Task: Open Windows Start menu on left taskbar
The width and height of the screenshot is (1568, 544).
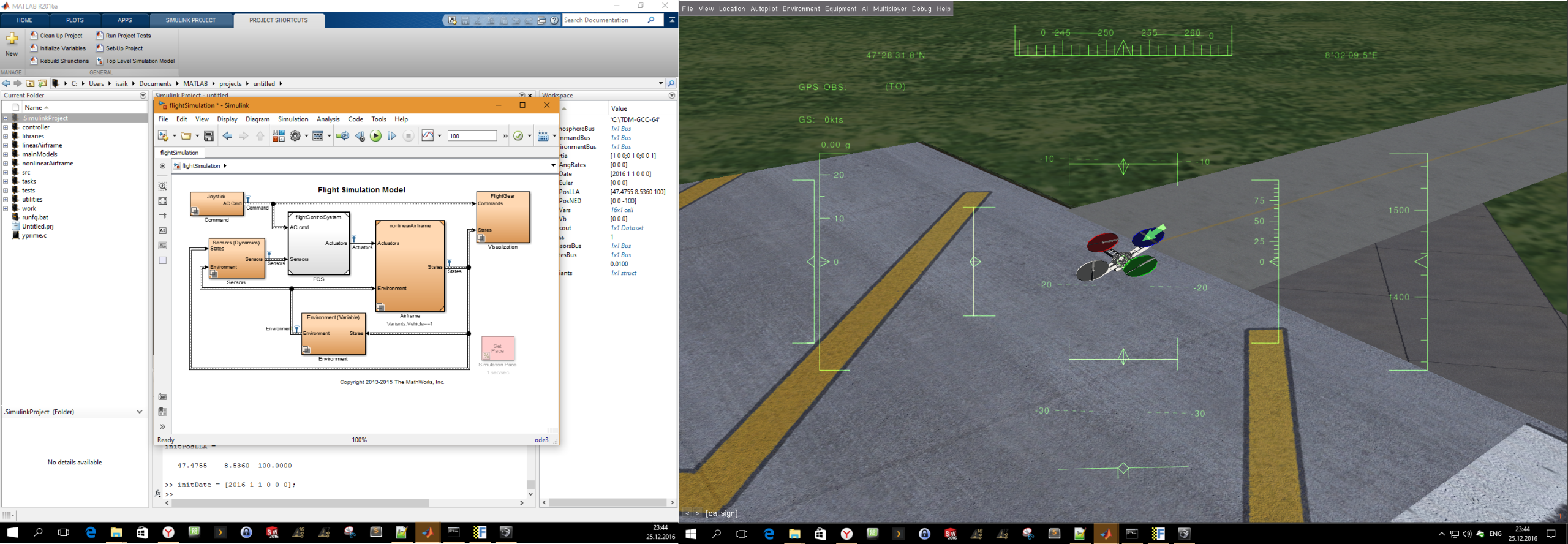Action: 12,532
